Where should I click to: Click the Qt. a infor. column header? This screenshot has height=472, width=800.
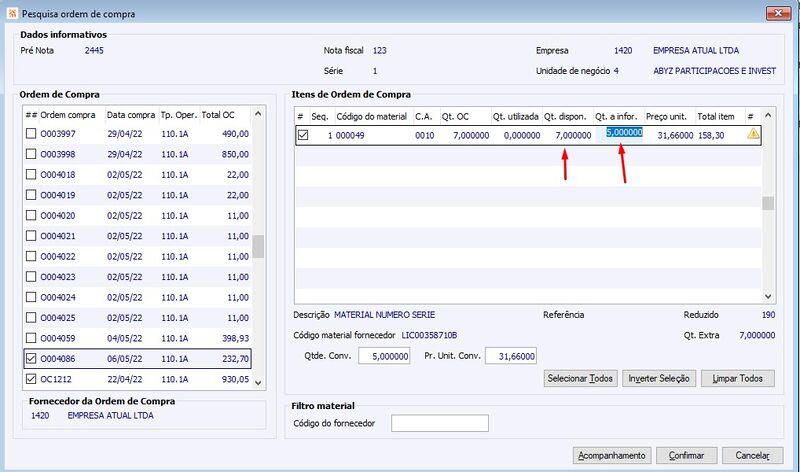618,116
